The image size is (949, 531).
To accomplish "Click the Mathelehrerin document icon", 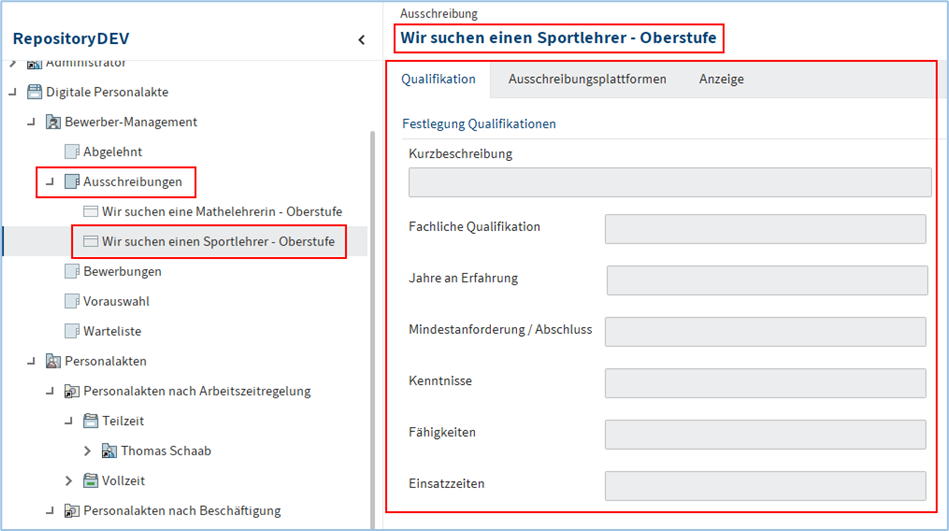I will click(90, 212).
